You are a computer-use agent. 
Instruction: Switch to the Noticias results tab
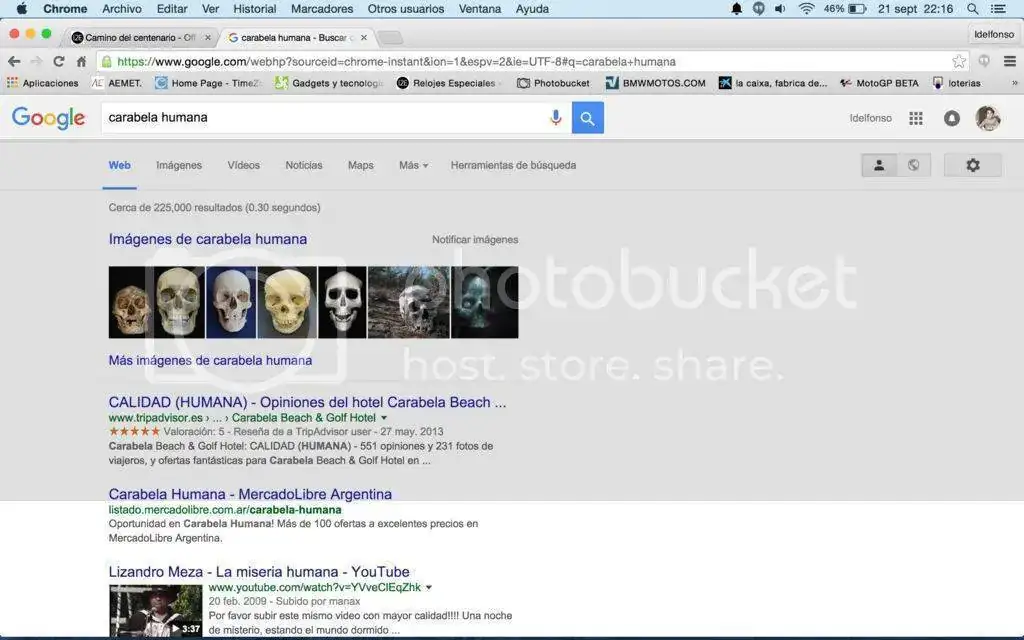click(304, 165)
